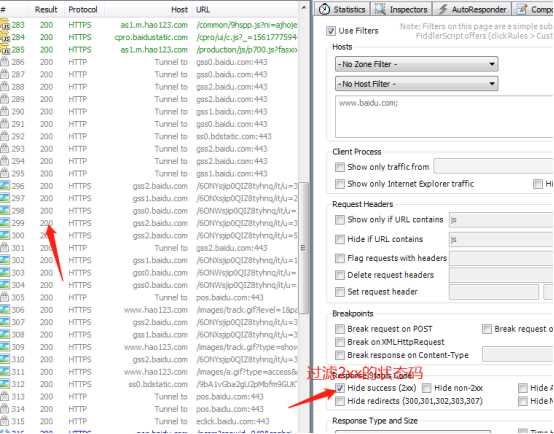Select host www.hao123.com in row 306
The width and height of the screenshot is (554, 434).
coord(156,310)
